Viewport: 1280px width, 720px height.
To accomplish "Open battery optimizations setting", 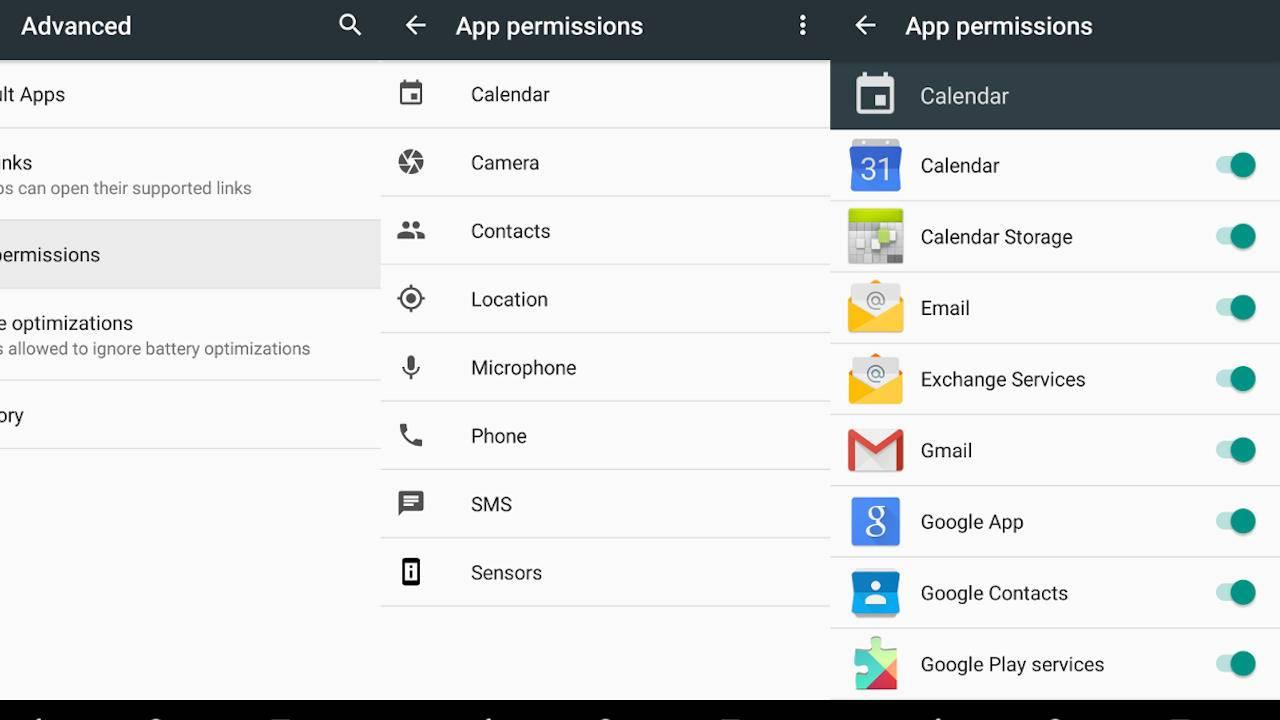I will 190,335.
